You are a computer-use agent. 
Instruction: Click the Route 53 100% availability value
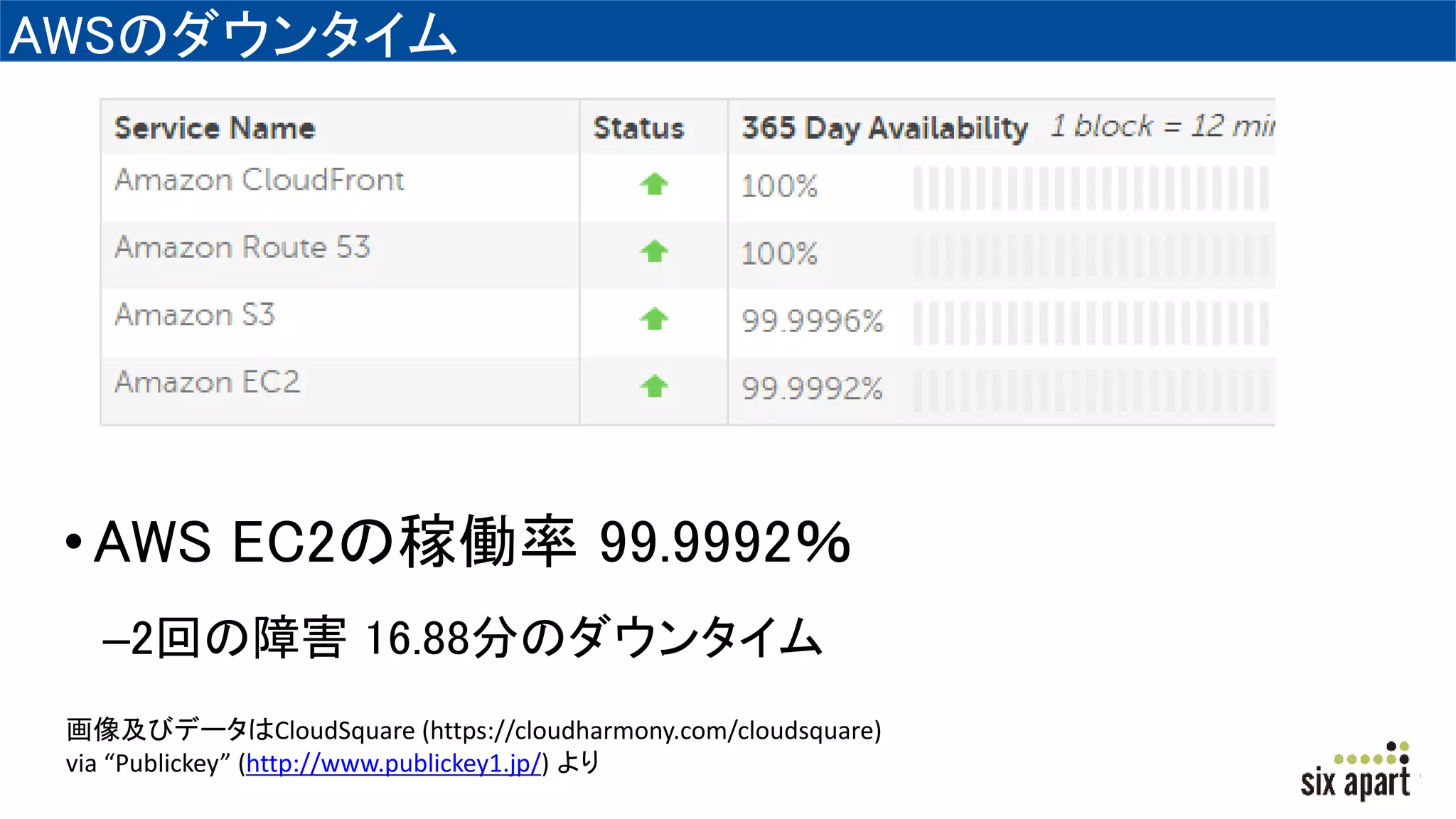(x=779, y=254)
